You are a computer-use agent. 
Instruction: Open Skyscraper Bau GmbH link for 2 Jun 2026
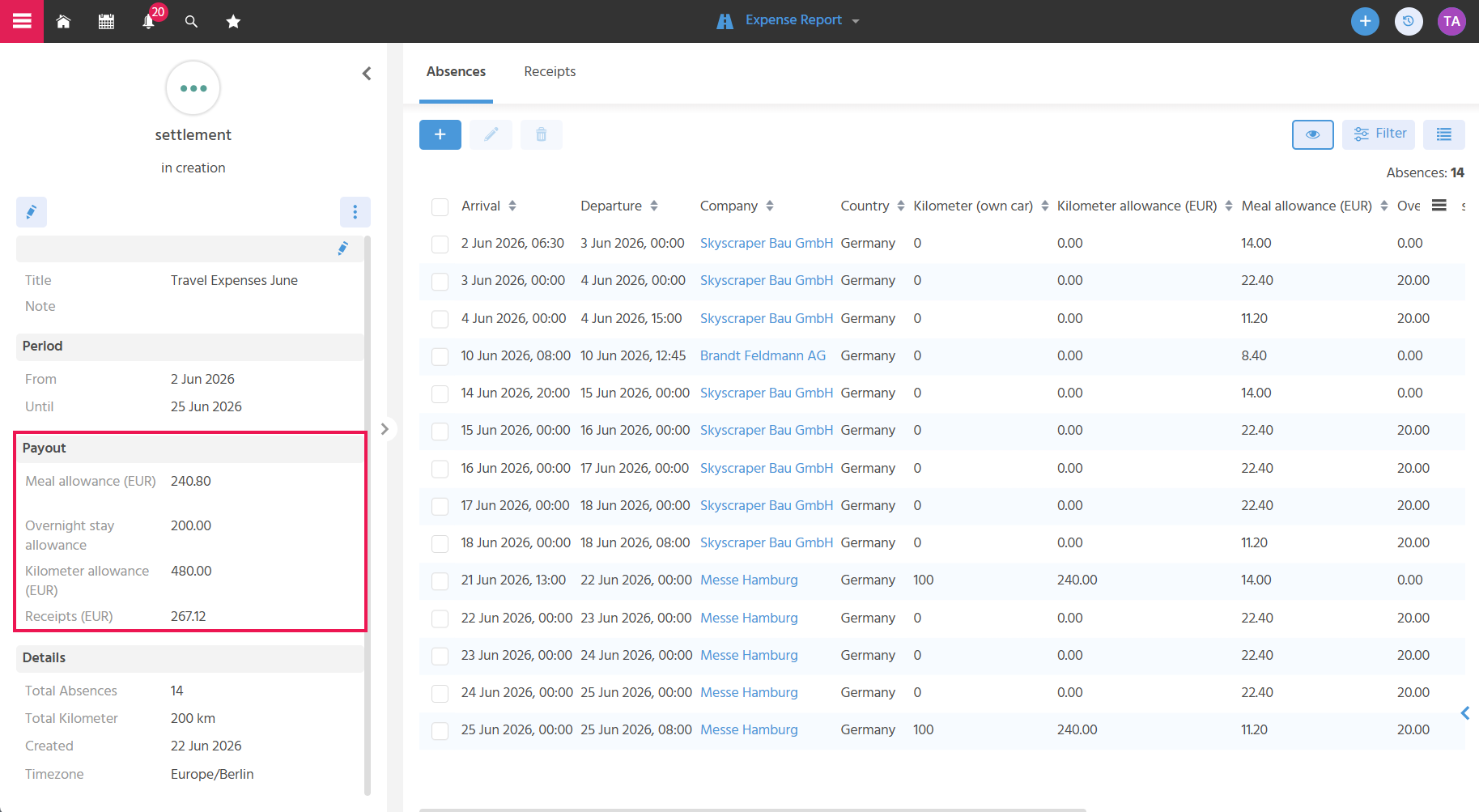767,243
